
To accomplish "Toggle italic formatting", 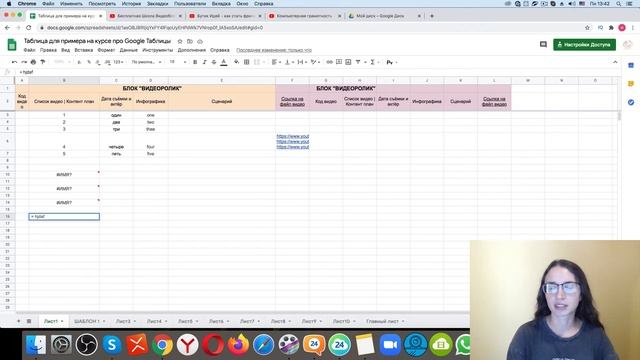I will tap(204, 62).
